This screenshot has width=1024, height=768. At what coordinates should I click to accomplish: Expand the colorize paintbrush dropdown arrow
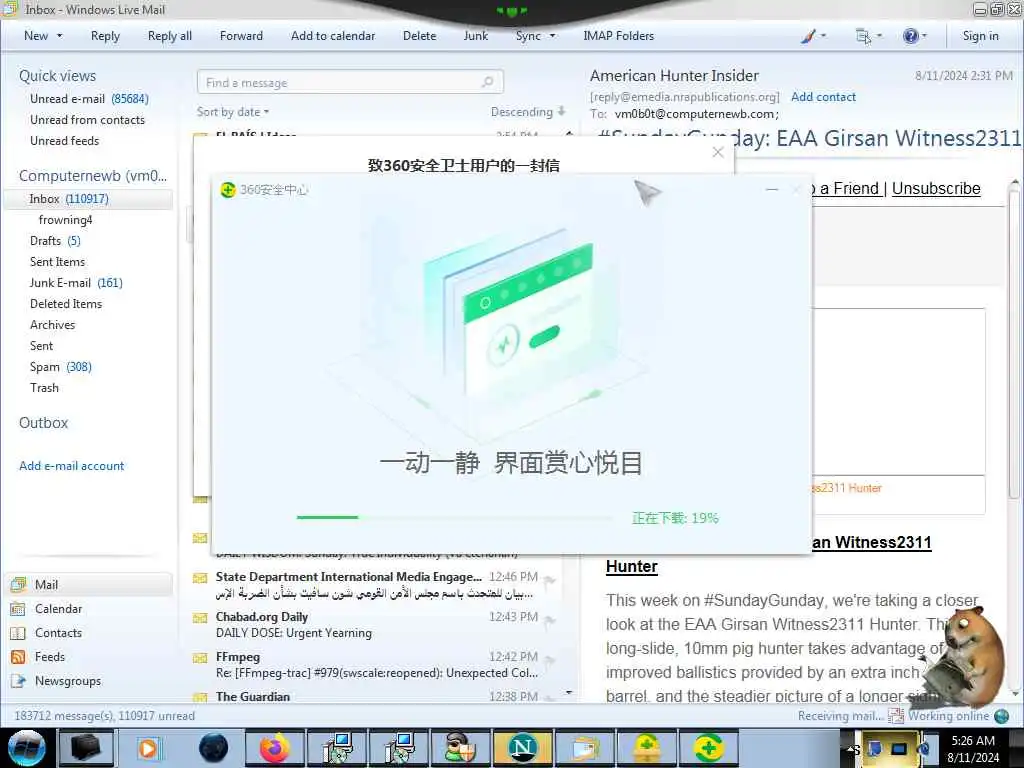[823, 36]
